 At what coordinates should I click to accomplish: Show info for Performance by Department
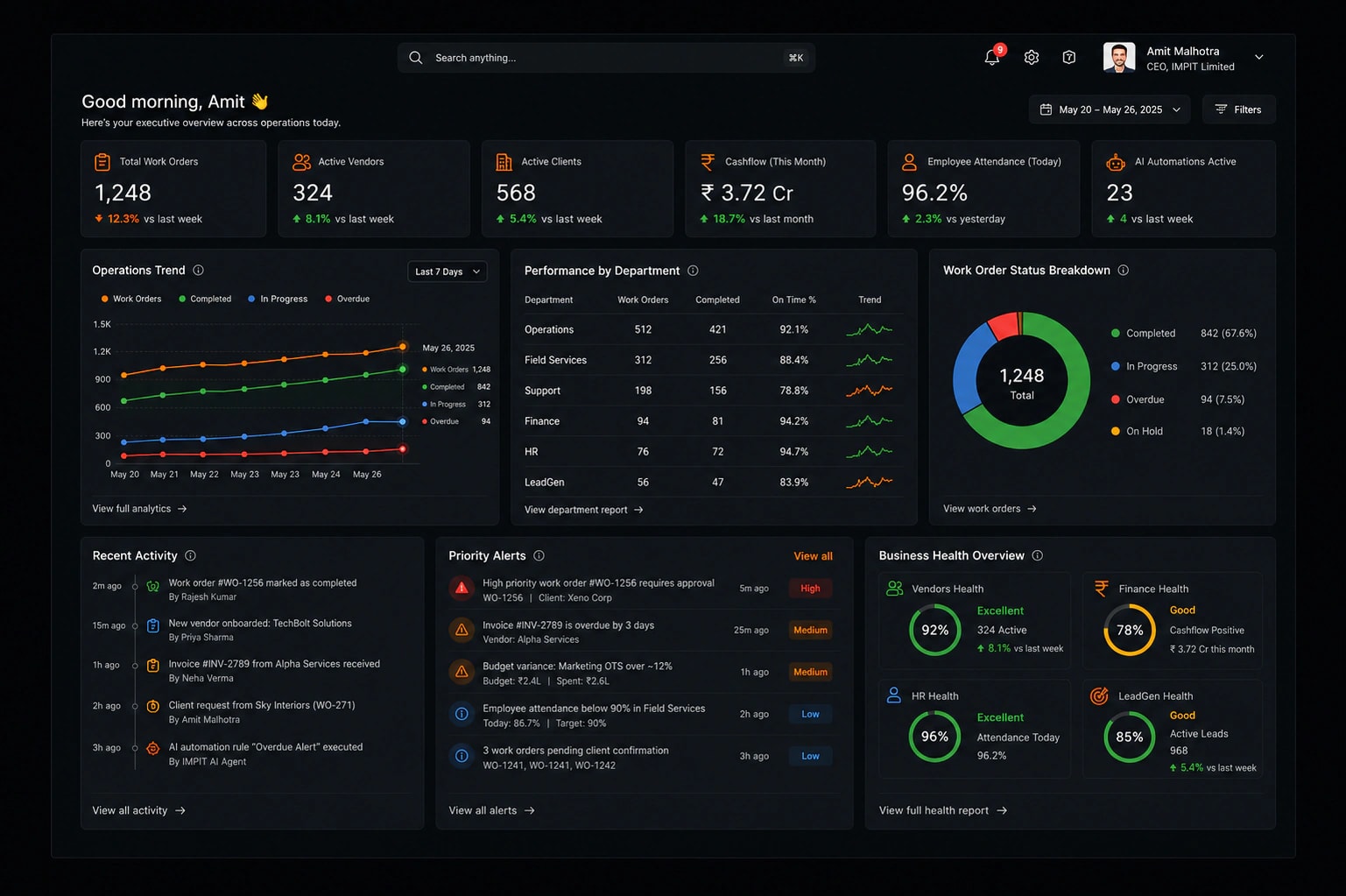click(x=693, y=271)
